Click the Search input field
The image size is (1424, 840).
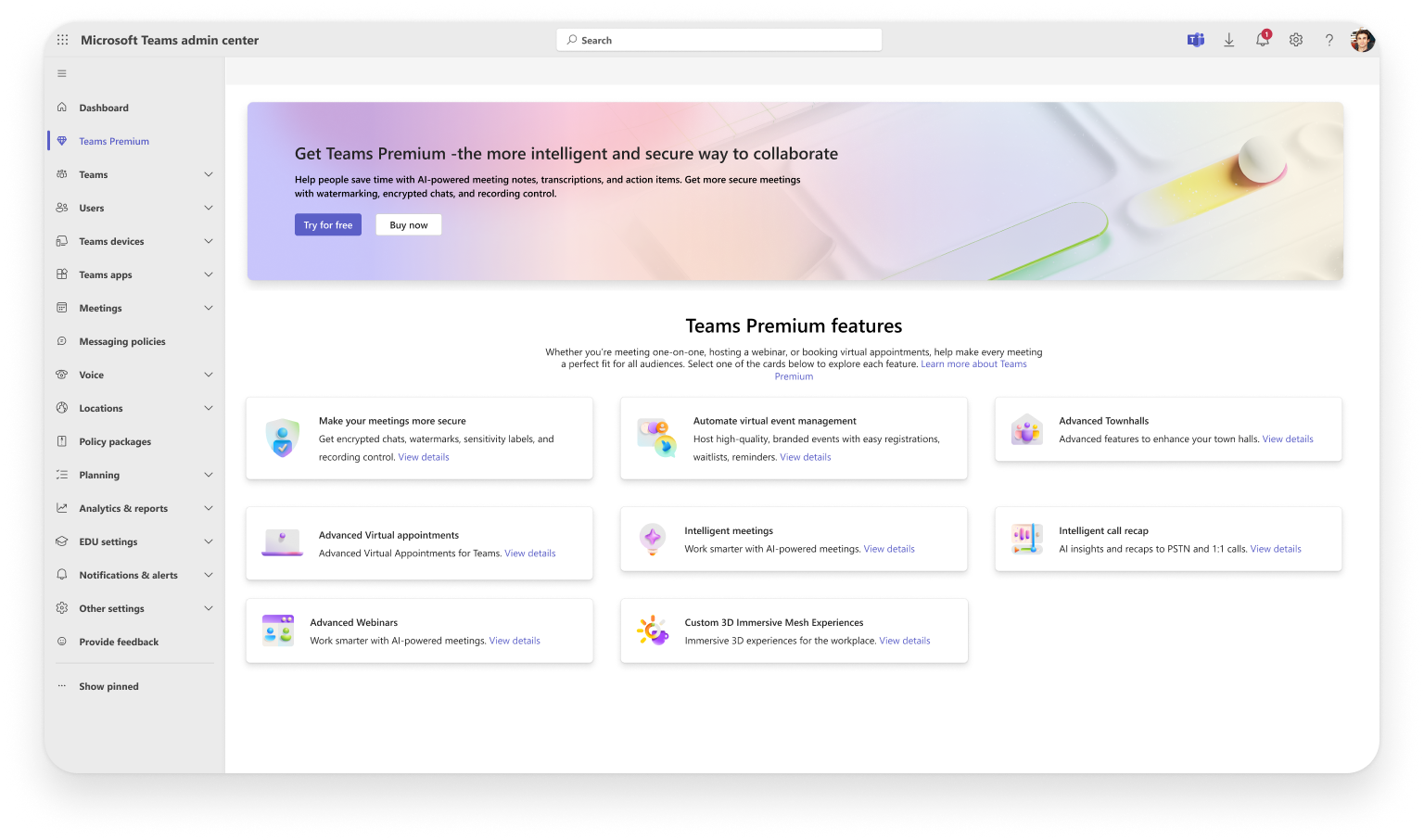coord(719,40)
